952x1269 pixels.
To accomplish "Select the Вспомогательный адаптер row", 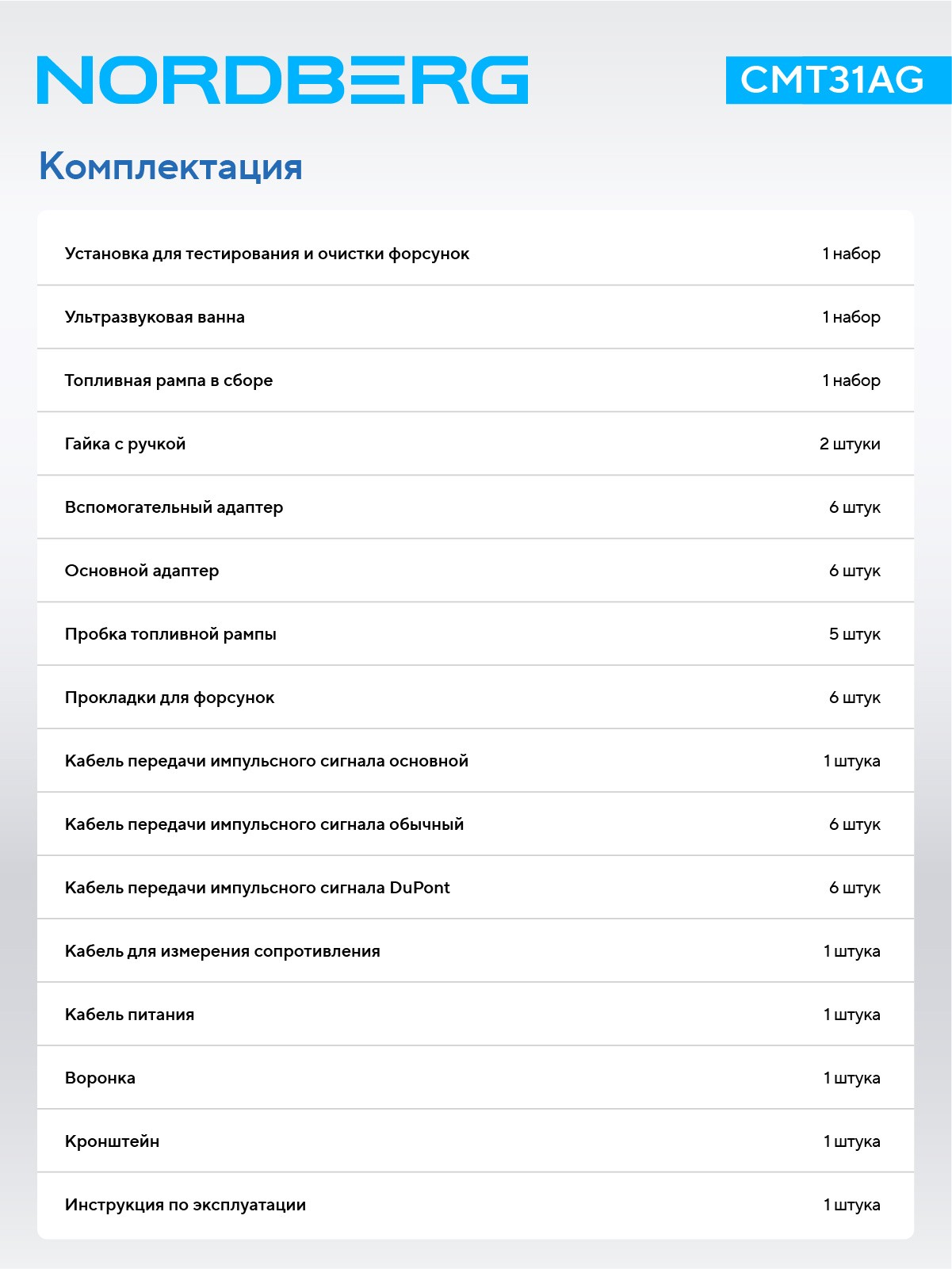I will 476,507.
